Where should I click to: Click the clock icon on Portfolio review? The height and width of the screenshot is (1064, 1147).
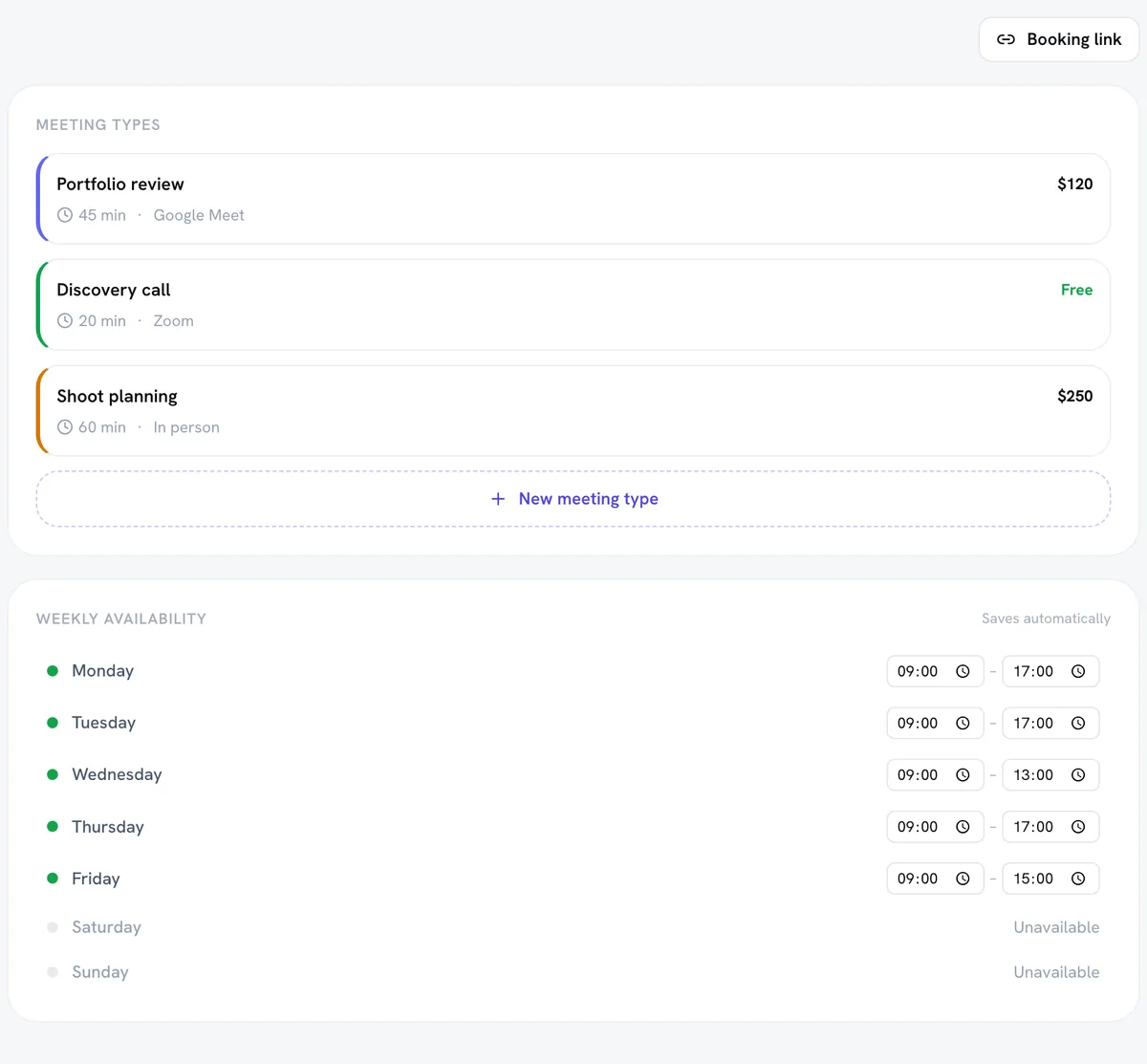coord(65,215)
